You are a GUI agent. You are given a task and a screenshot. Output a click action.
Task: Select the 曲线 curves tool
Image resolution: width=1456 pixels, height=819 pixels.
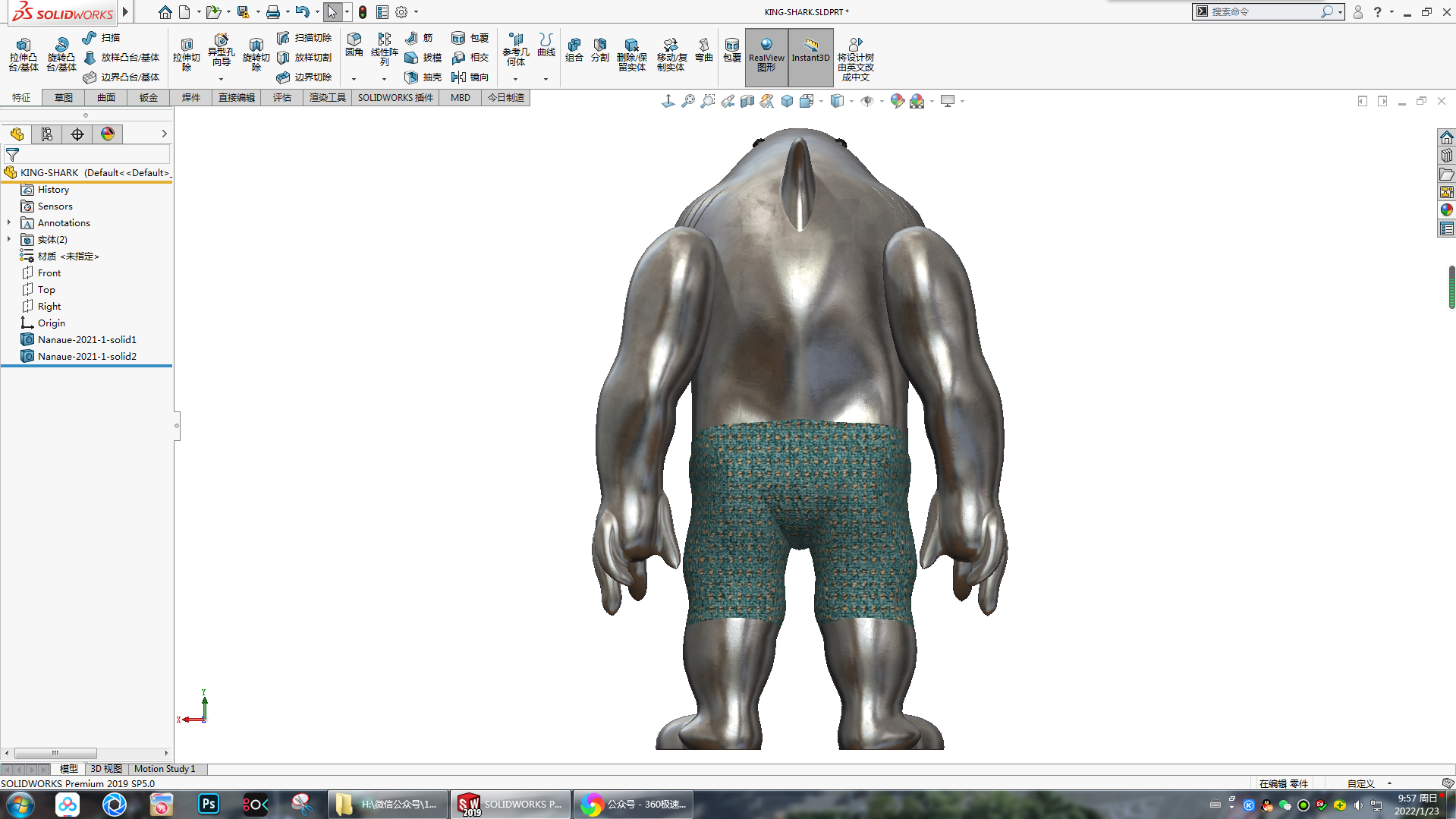[x=546, y=45]
